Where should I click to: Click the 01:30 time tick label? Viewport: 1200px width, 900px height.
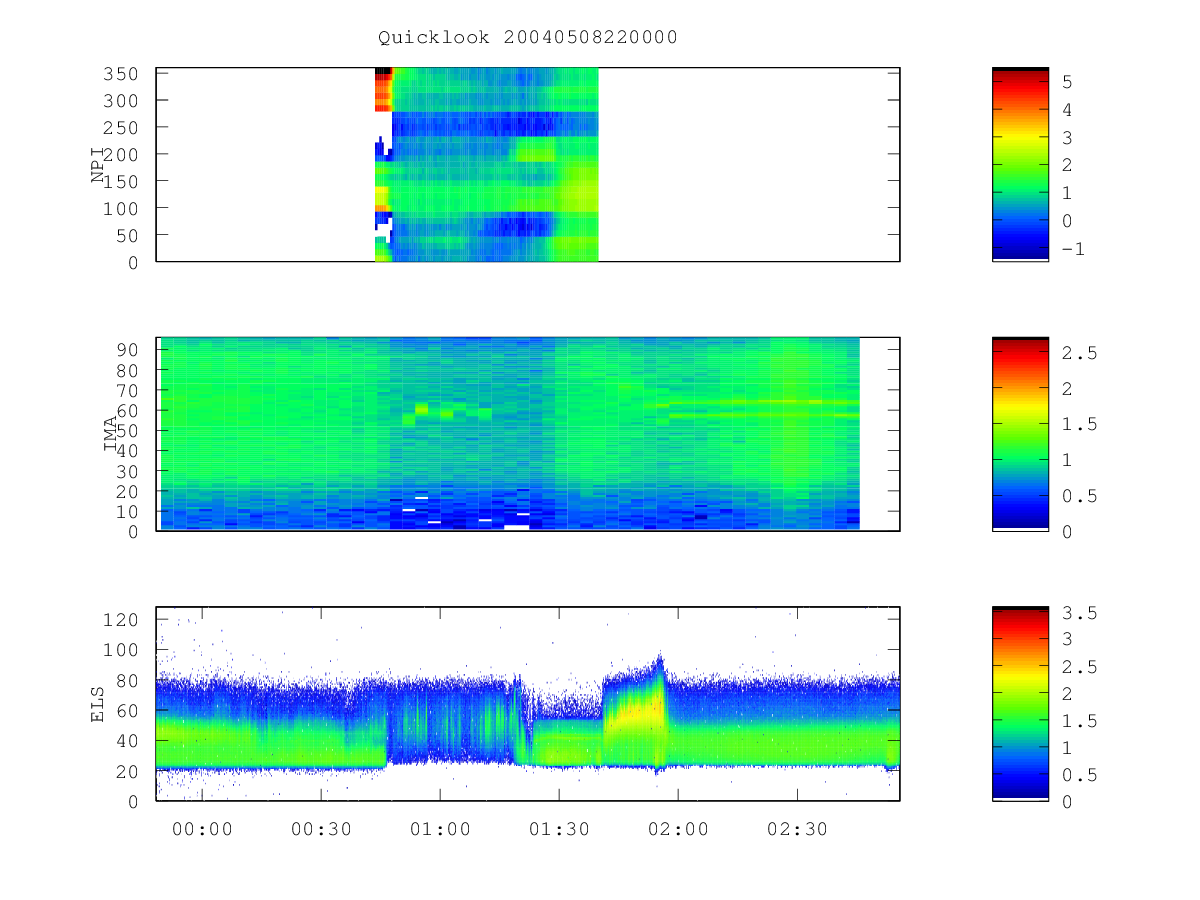(x=559, y=829)
